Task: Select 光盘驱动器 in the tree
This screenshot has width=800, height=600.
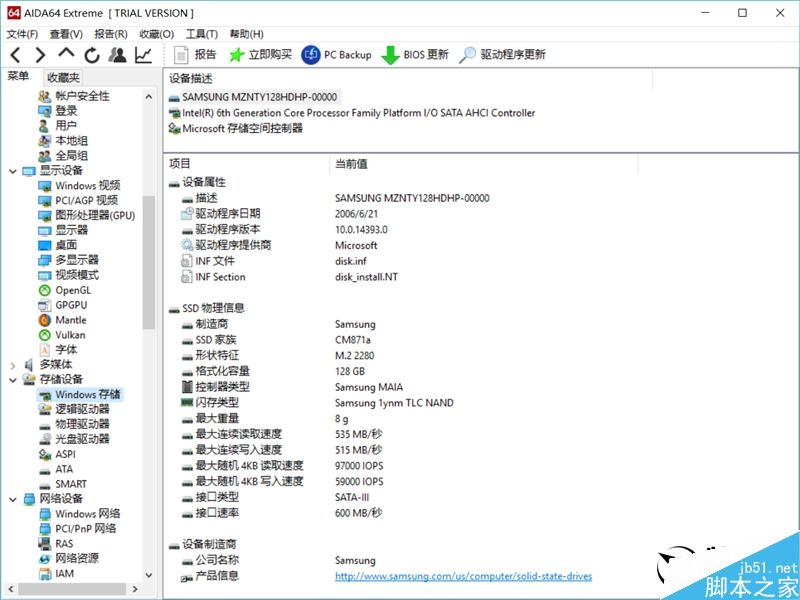Action: (74, 439)
